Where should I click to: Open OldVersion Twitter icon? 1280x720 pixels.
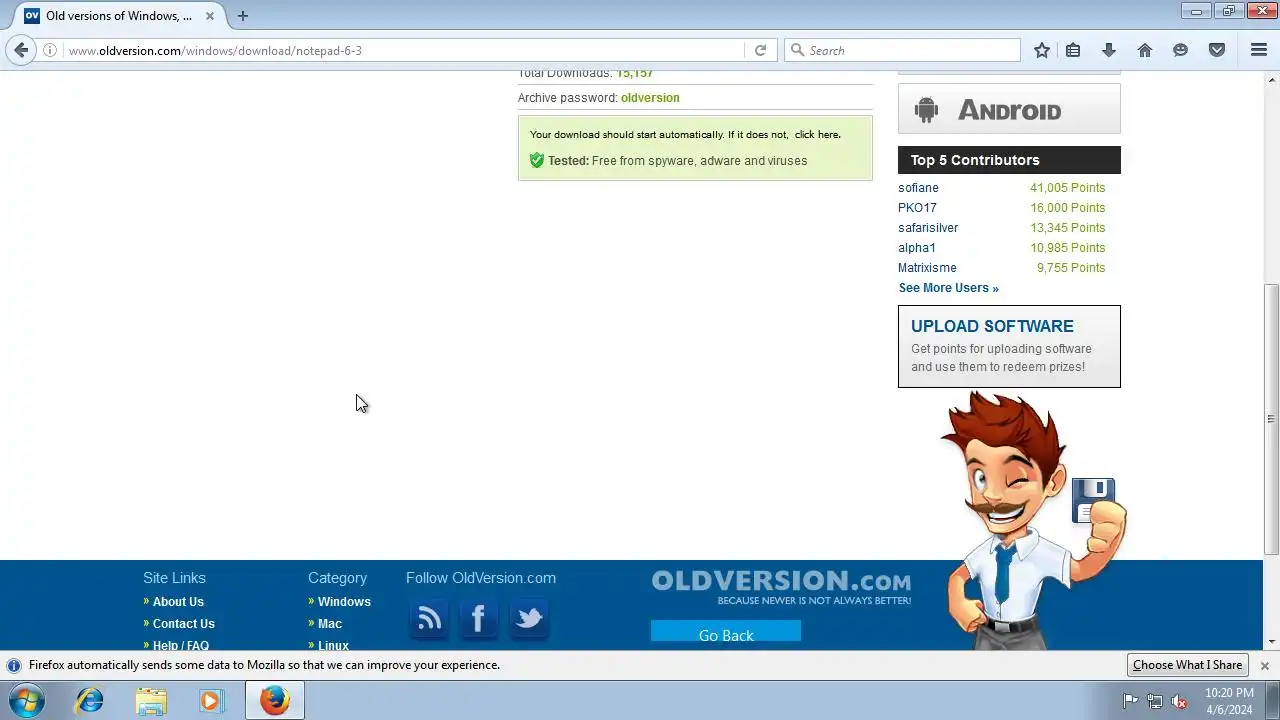pyautogui.click(x=528, y=619)
